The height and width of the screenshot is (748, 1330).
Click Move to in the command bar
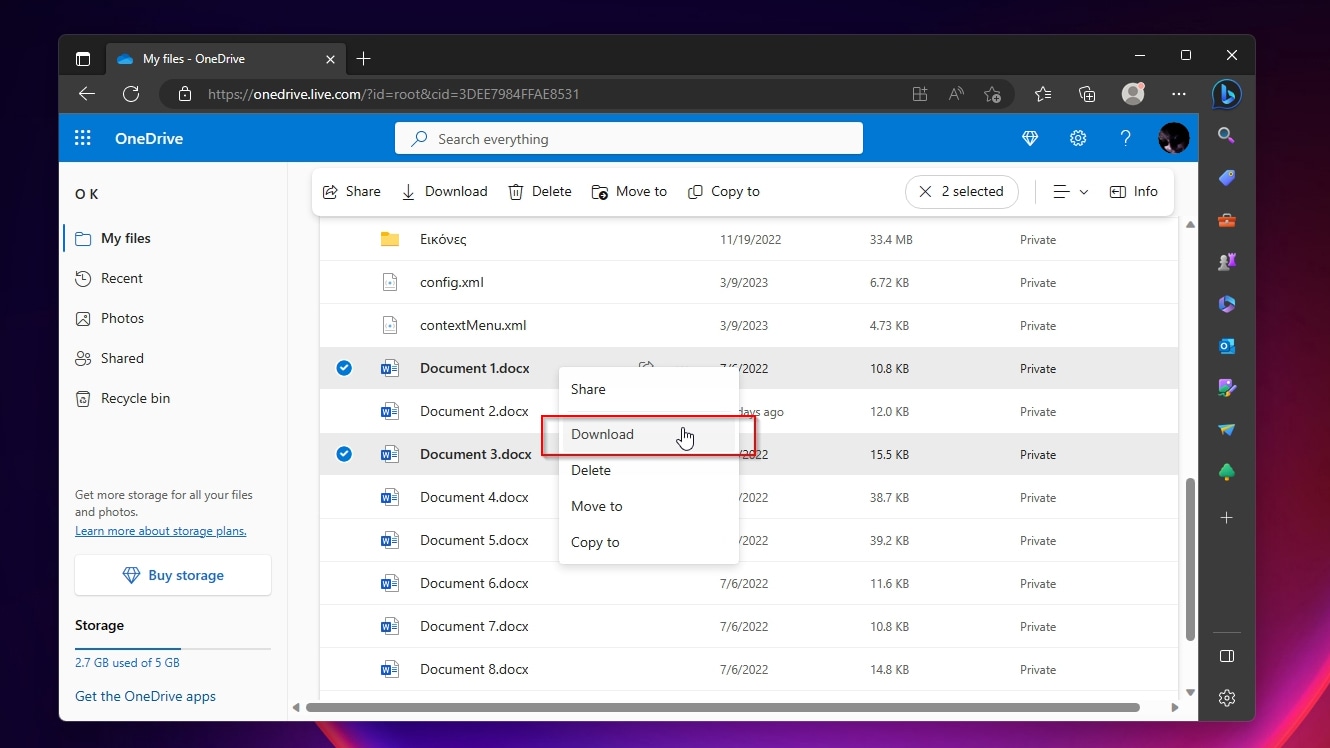tap(629, 192)
